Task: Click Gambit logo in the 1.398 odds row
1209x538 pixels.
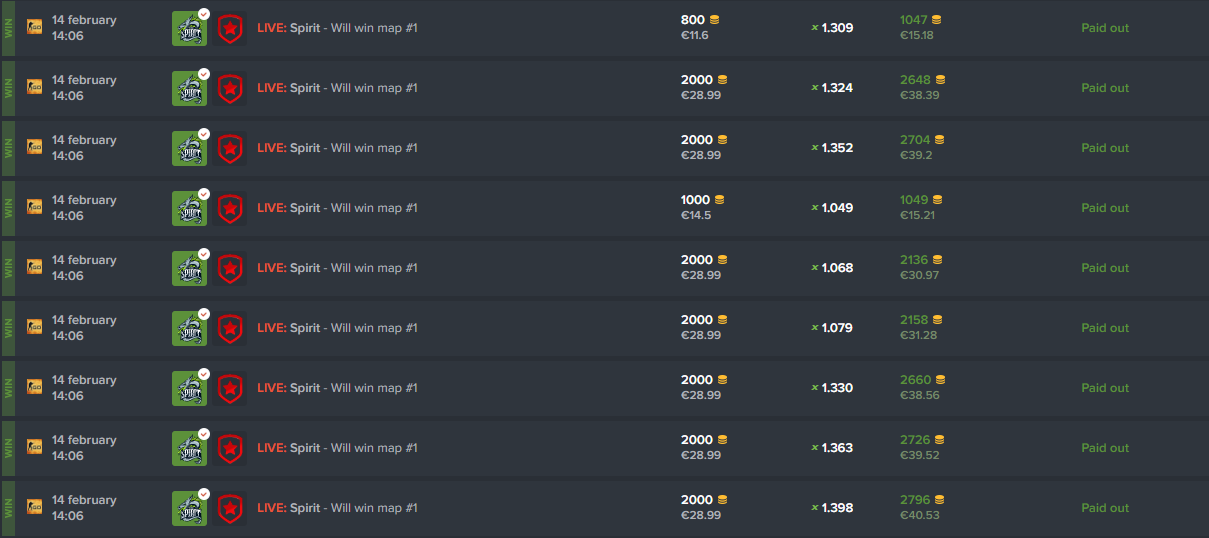Action: tap(231, 508)
